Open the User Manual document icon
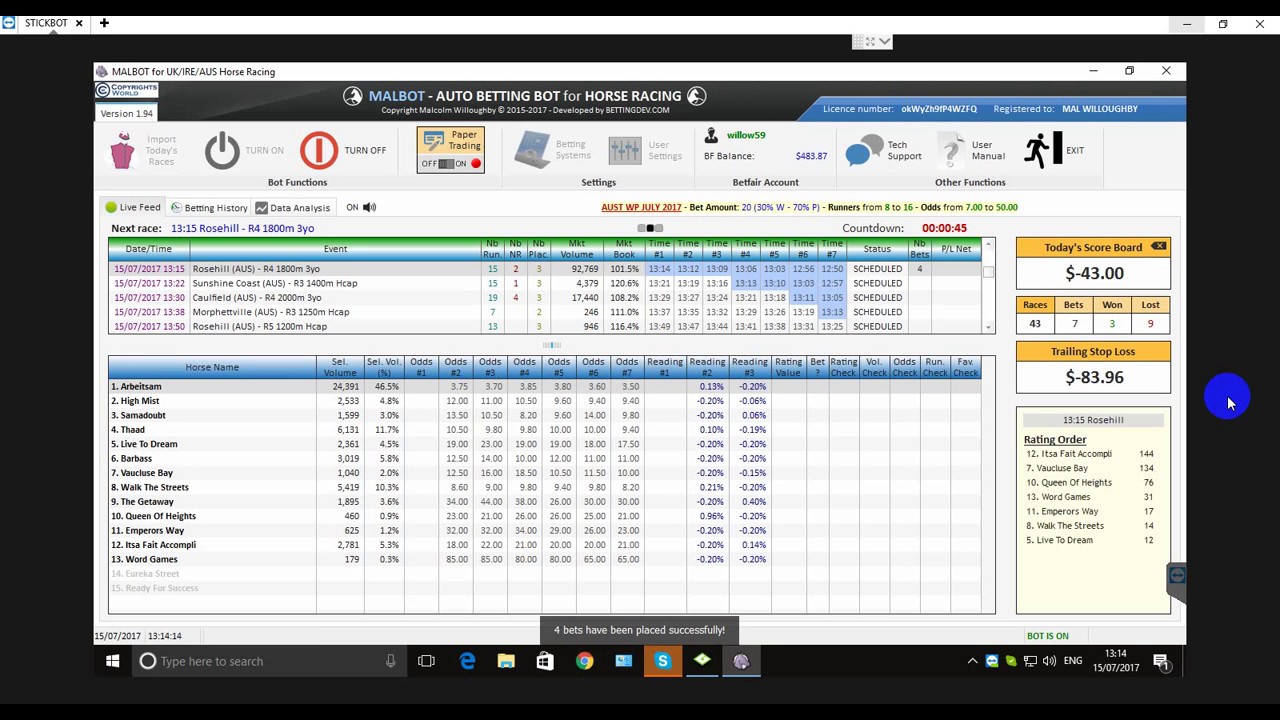Image resolution: width=1280 pixels, height=720 pixels. 951,150
